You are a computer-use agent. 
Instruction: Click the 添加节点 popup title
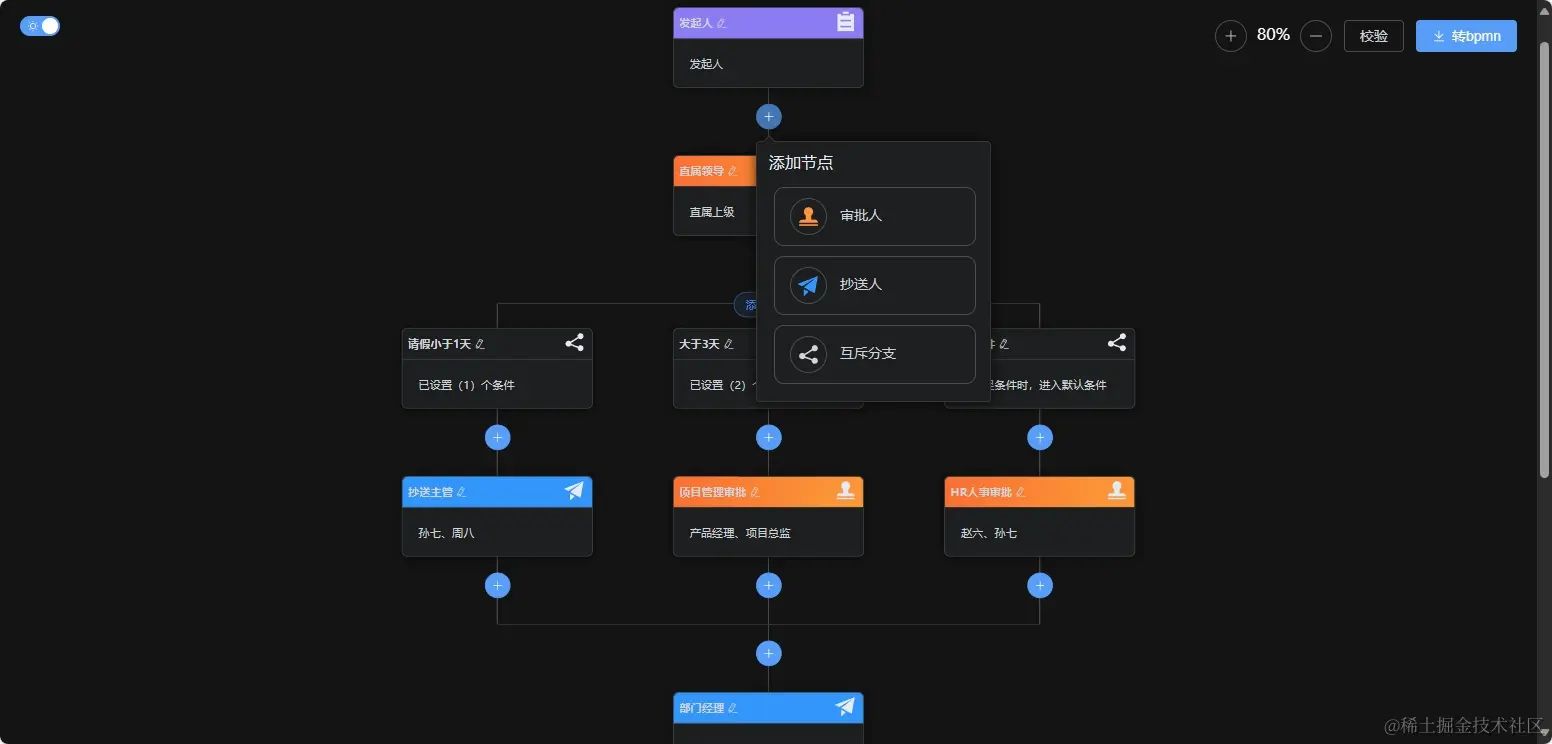(x=801, y=162)
